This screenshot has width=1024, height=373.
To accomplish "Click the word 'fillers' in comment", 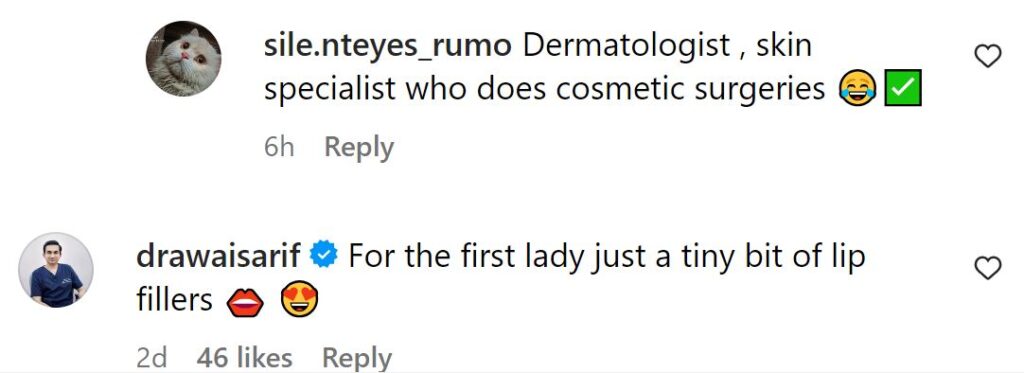I will click(174, 300).
